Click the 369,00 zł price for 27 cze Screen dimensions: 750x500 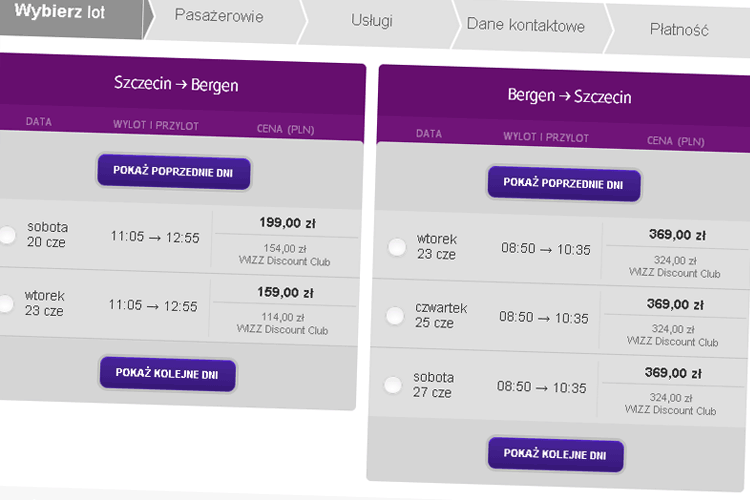[673, 373]
